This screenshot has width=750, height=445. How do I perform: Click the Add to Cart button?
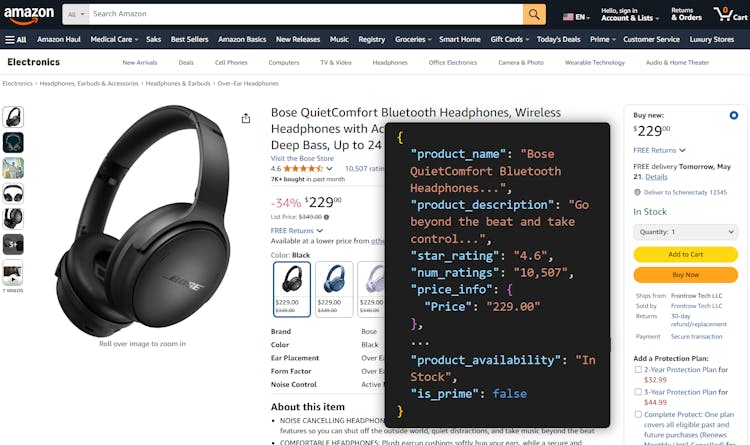(685, 255)
